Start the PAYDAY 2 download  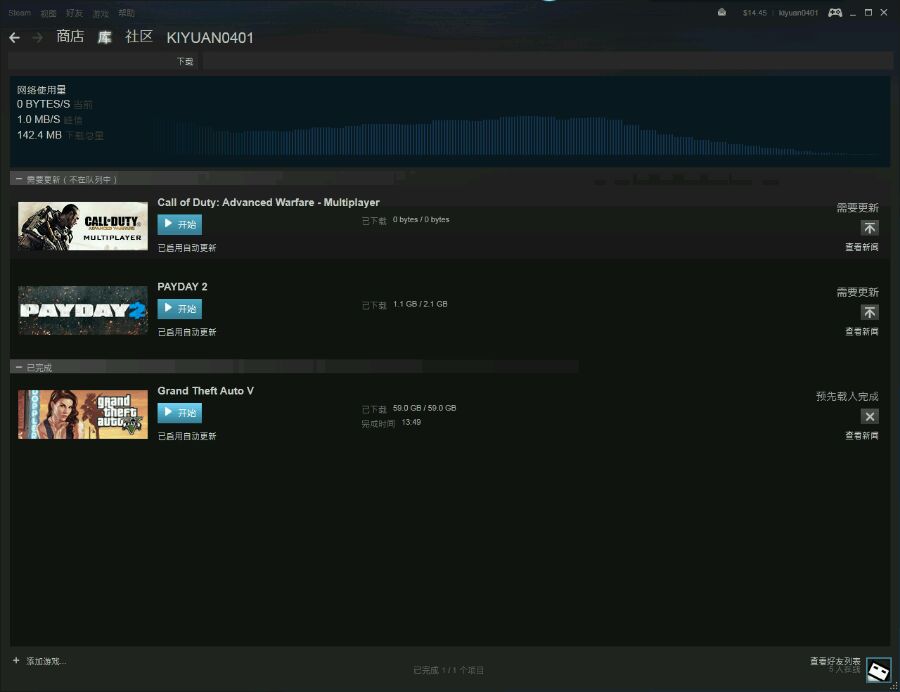click(180, 309)
